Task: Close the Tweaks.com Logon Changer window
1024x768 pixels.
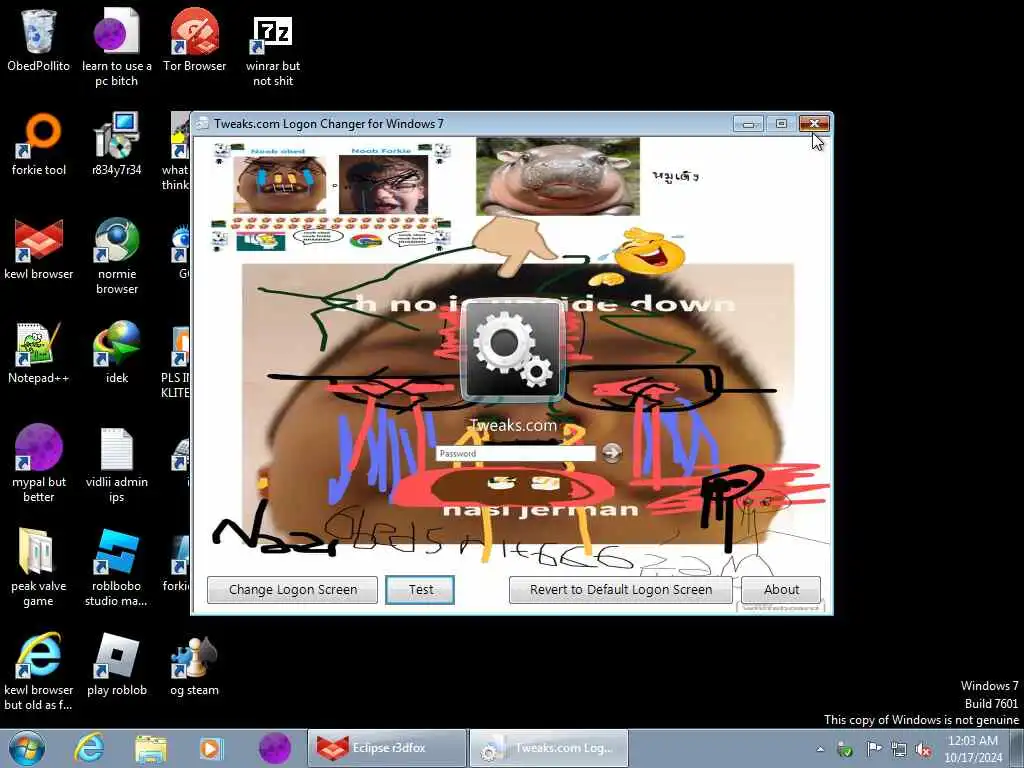Action: pyautogui.click(x=814, y=123)
